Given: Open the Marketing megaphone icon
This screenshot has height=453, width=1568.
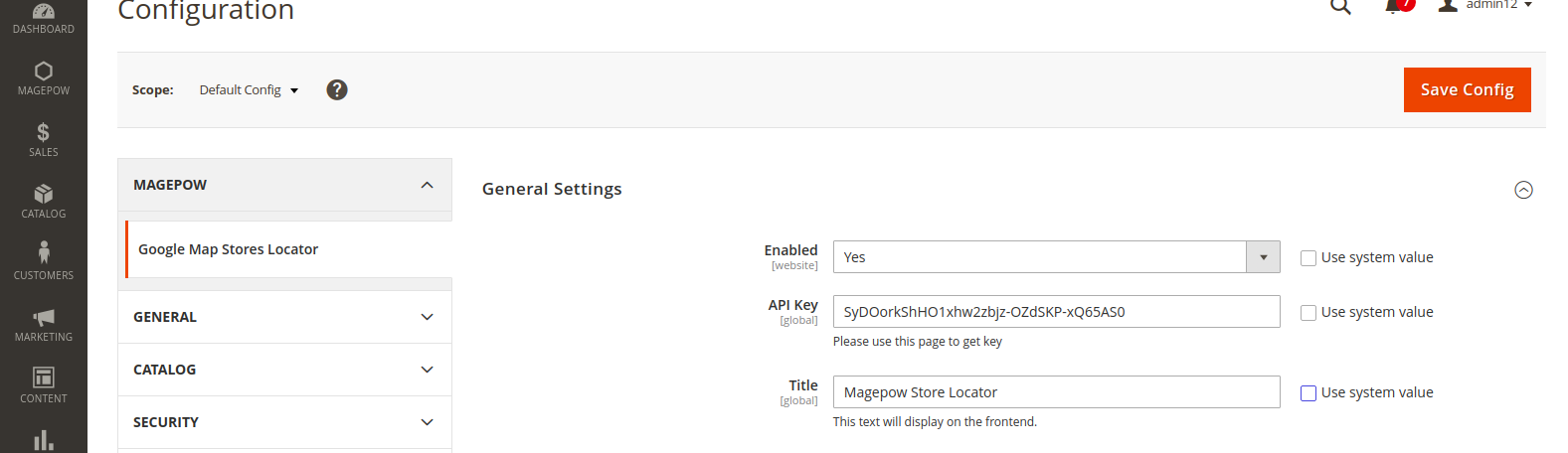Looking at the screenshot, I should (43, 318).
